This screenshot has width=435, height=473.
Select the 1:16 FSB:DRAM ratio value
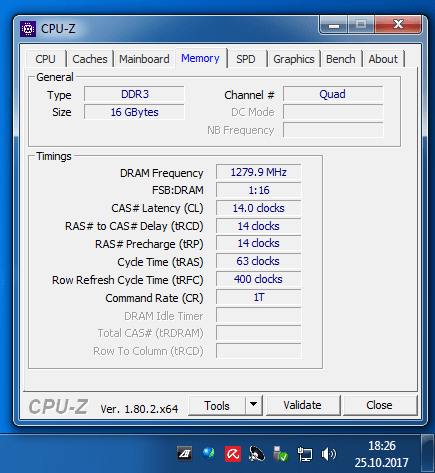[258, 190]
